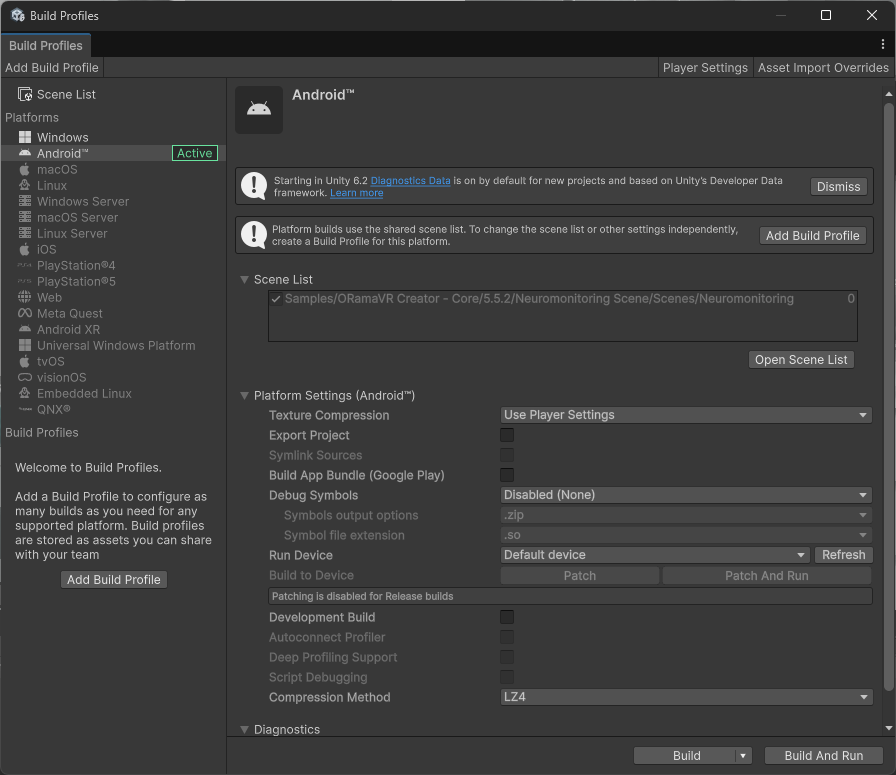This screenshot has width=896, height=775.
Task: Toggle Deep Profiling Support checkbox
Action: click(x=507, y=657)
